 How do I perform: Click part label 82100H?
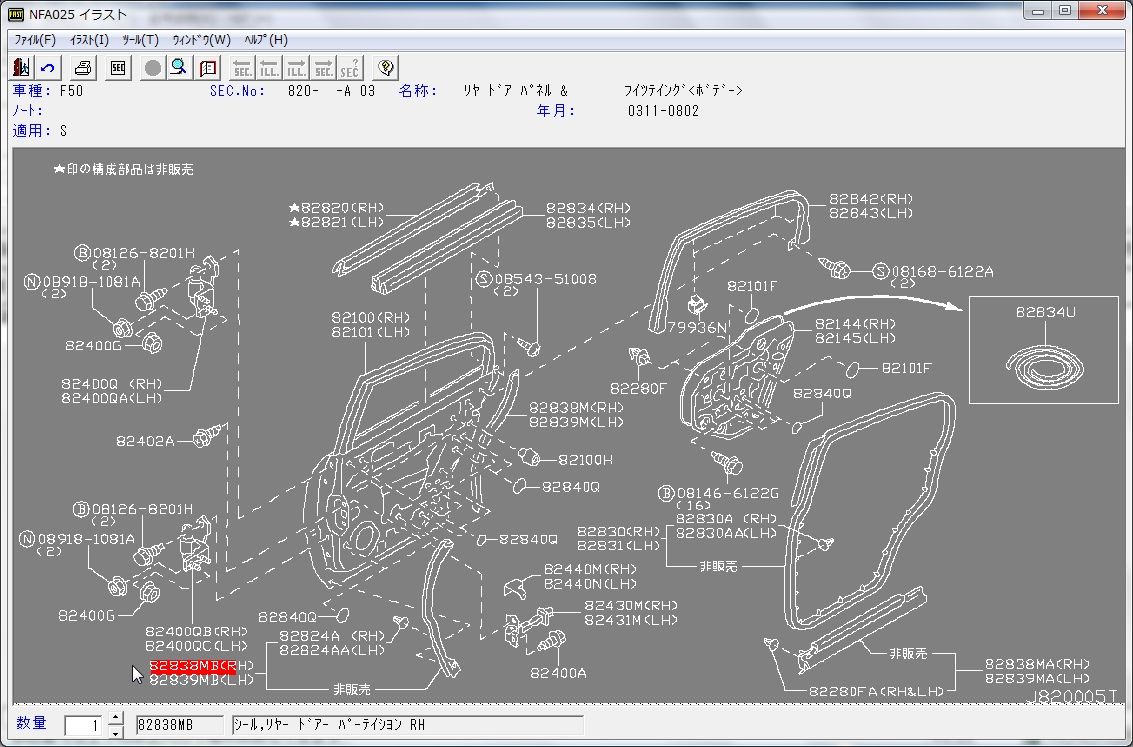pos(585,459)
